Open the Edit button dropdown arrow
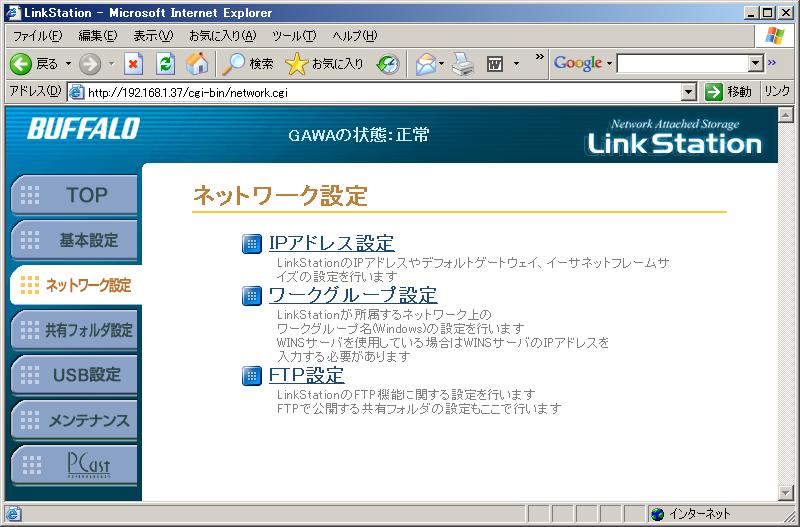 pyautogui.click(x=516, y=64)
